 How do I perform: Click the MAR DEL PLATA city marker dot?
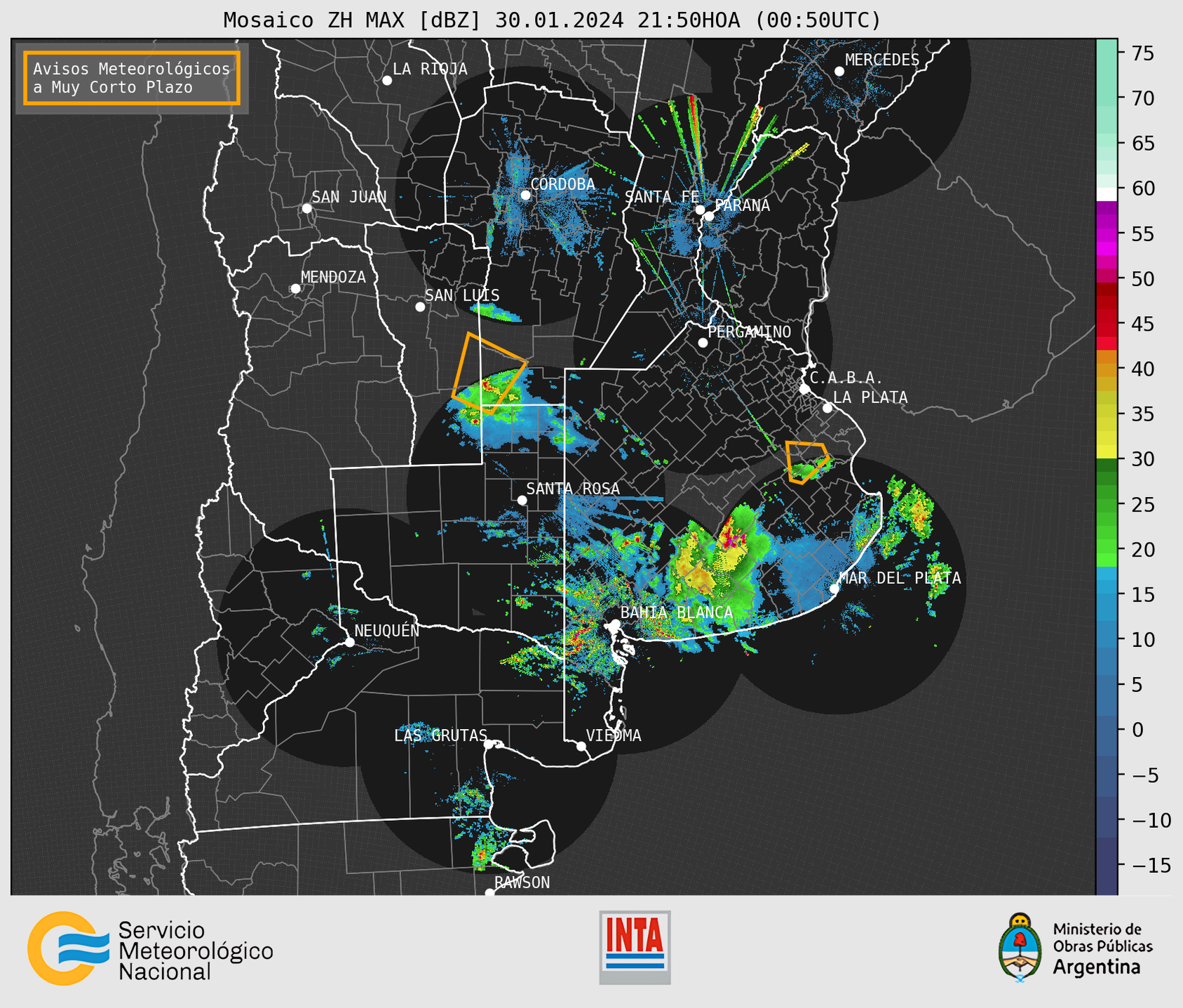pyautogui.click(x=834, y=588)
